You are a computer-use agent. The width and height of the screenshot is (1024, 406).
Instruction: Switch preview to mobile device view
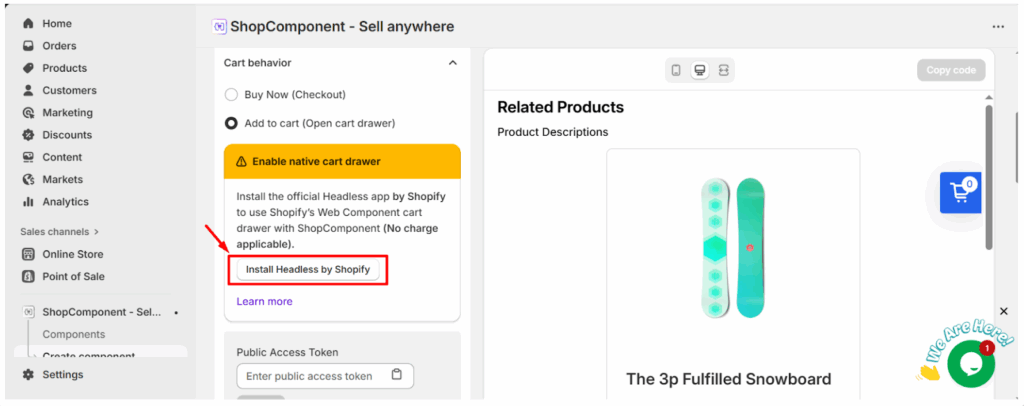pos(676,70)
